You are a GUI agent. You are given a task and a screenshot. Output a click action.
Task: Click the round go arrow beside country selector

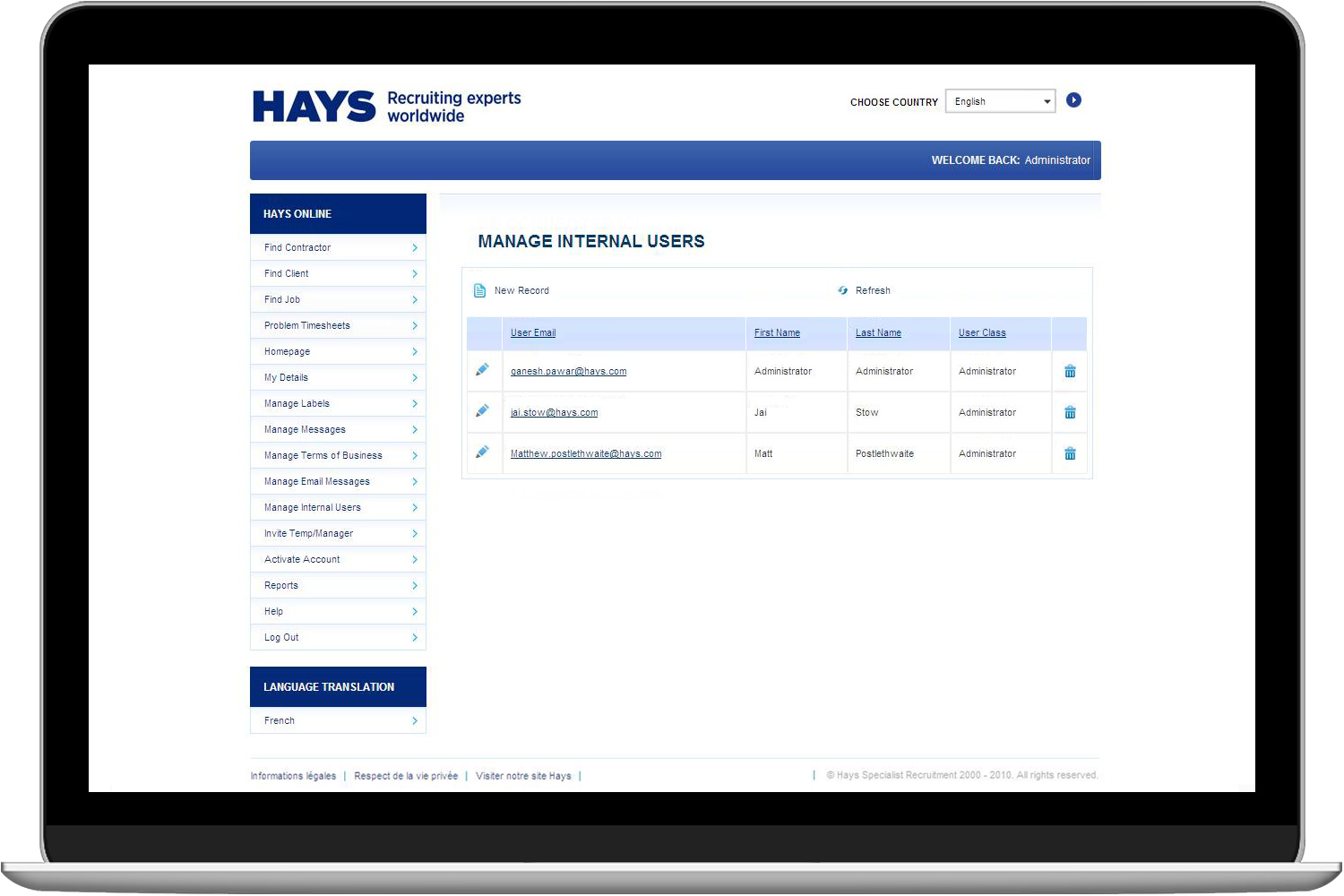(x=1074, y=100)
